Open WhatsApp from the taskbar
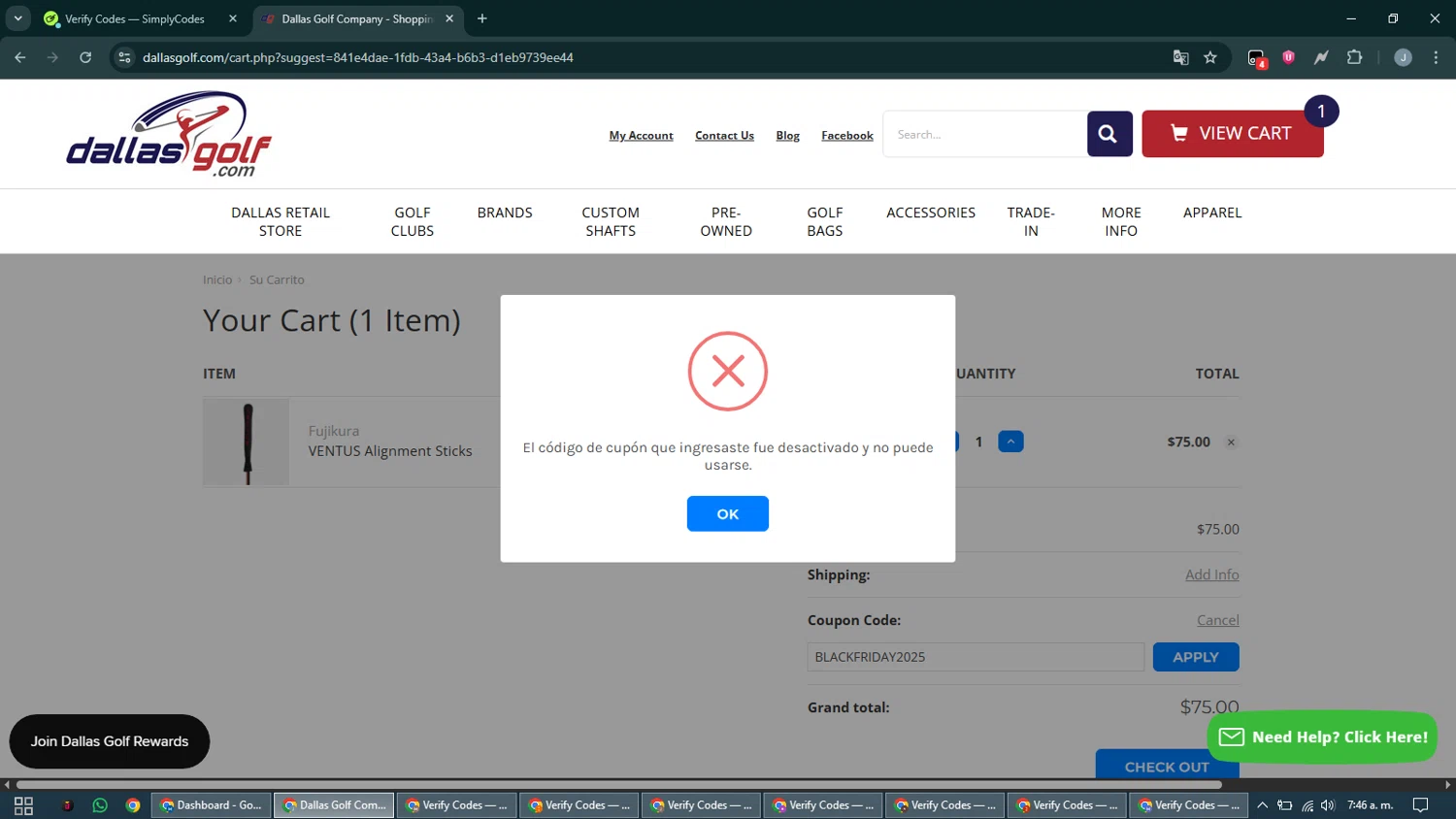 click(x=100, y=805)
